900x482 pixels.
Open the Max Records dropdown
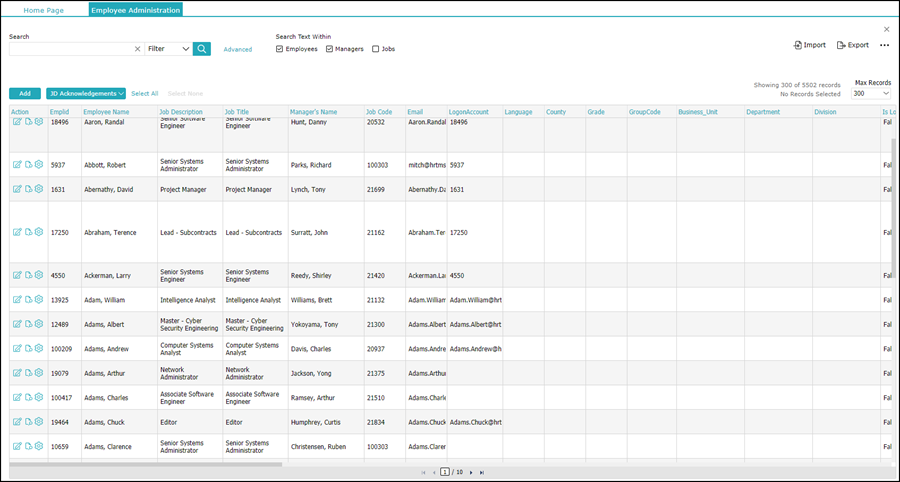[x=869, y=94]
